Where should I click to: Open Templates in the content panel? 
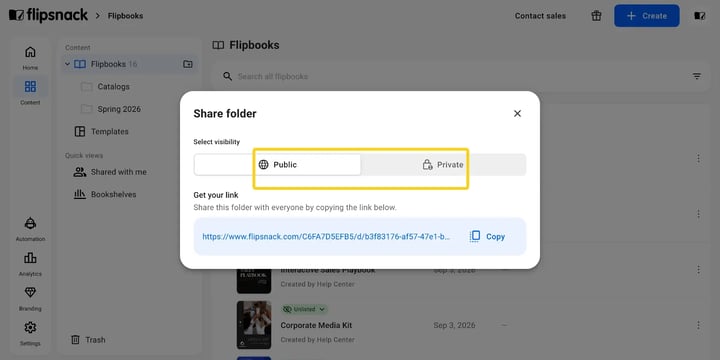pos(101,131)
